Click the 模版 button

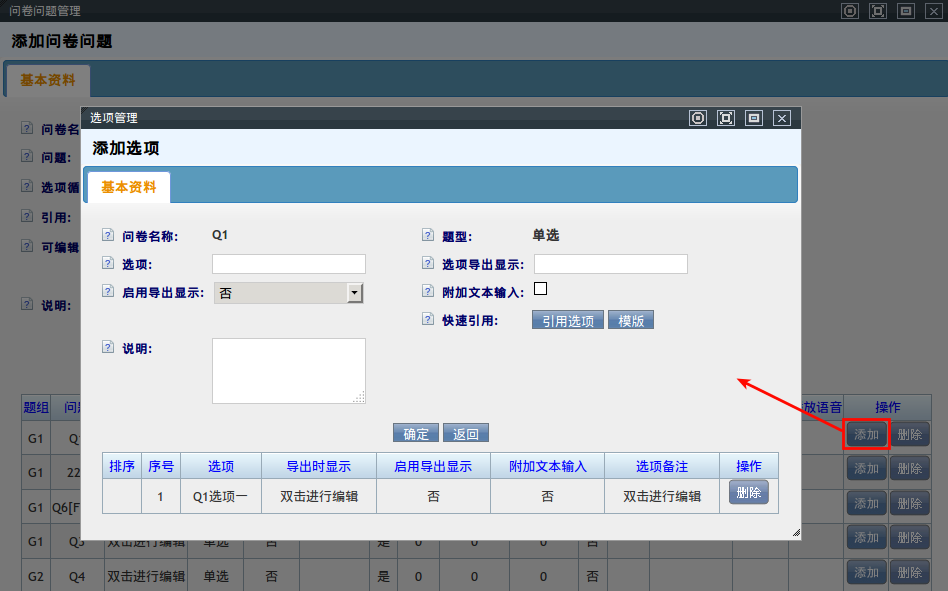point(631,320)
